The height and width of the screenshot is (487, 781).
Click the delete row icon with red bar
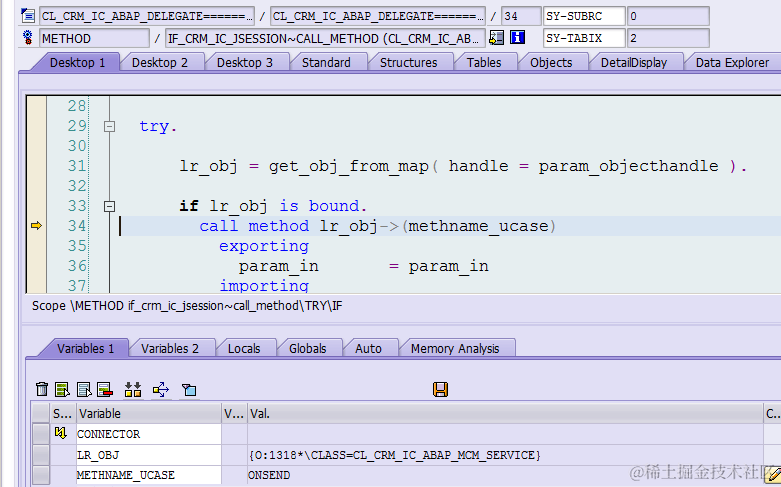(x=105, y=389)
